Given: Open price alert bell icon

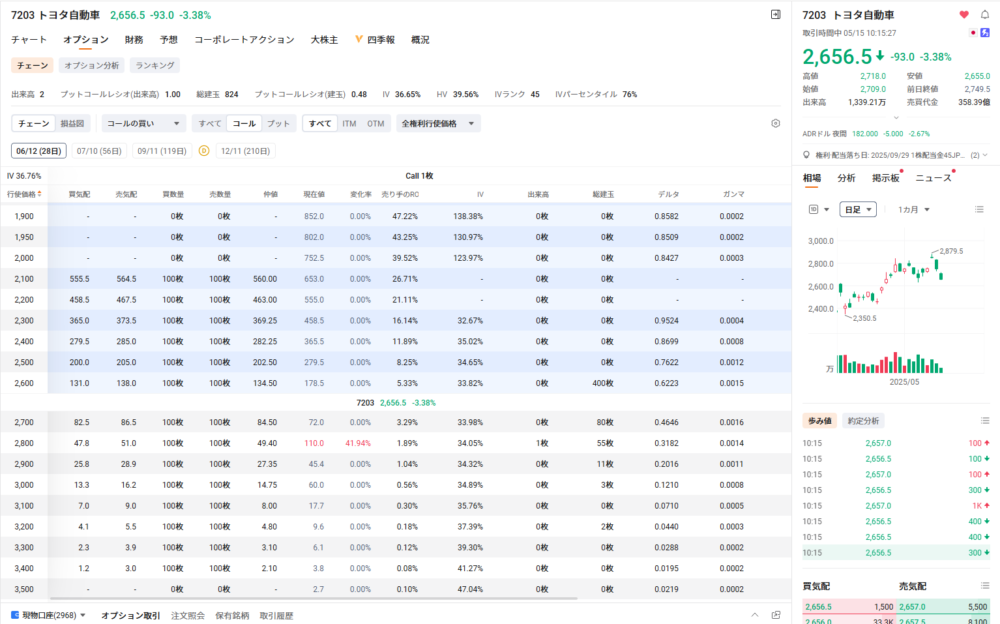Looking at the screenshot, I should click(985, 15).
